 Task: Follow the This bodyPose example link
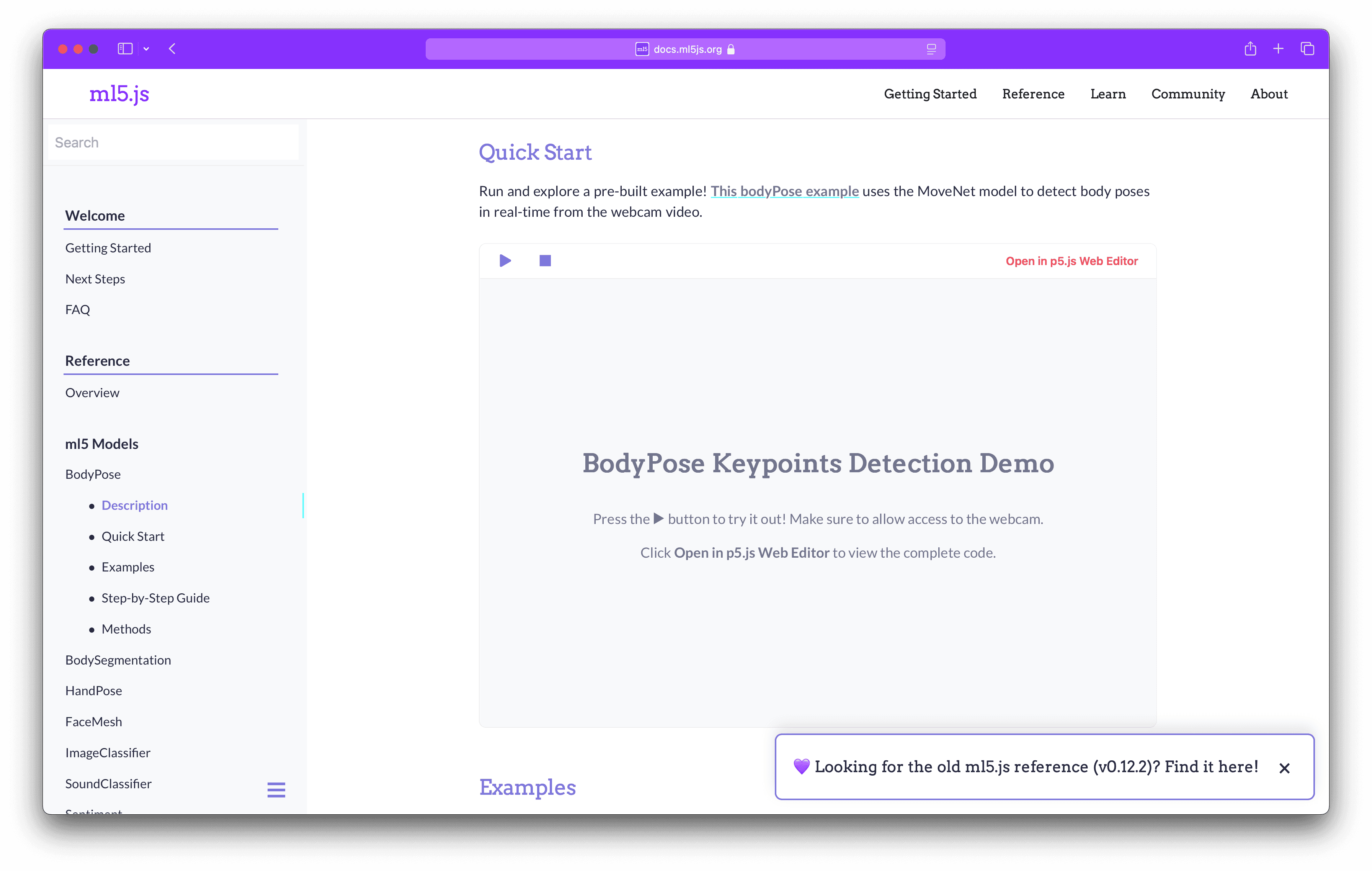click(784, 191)
